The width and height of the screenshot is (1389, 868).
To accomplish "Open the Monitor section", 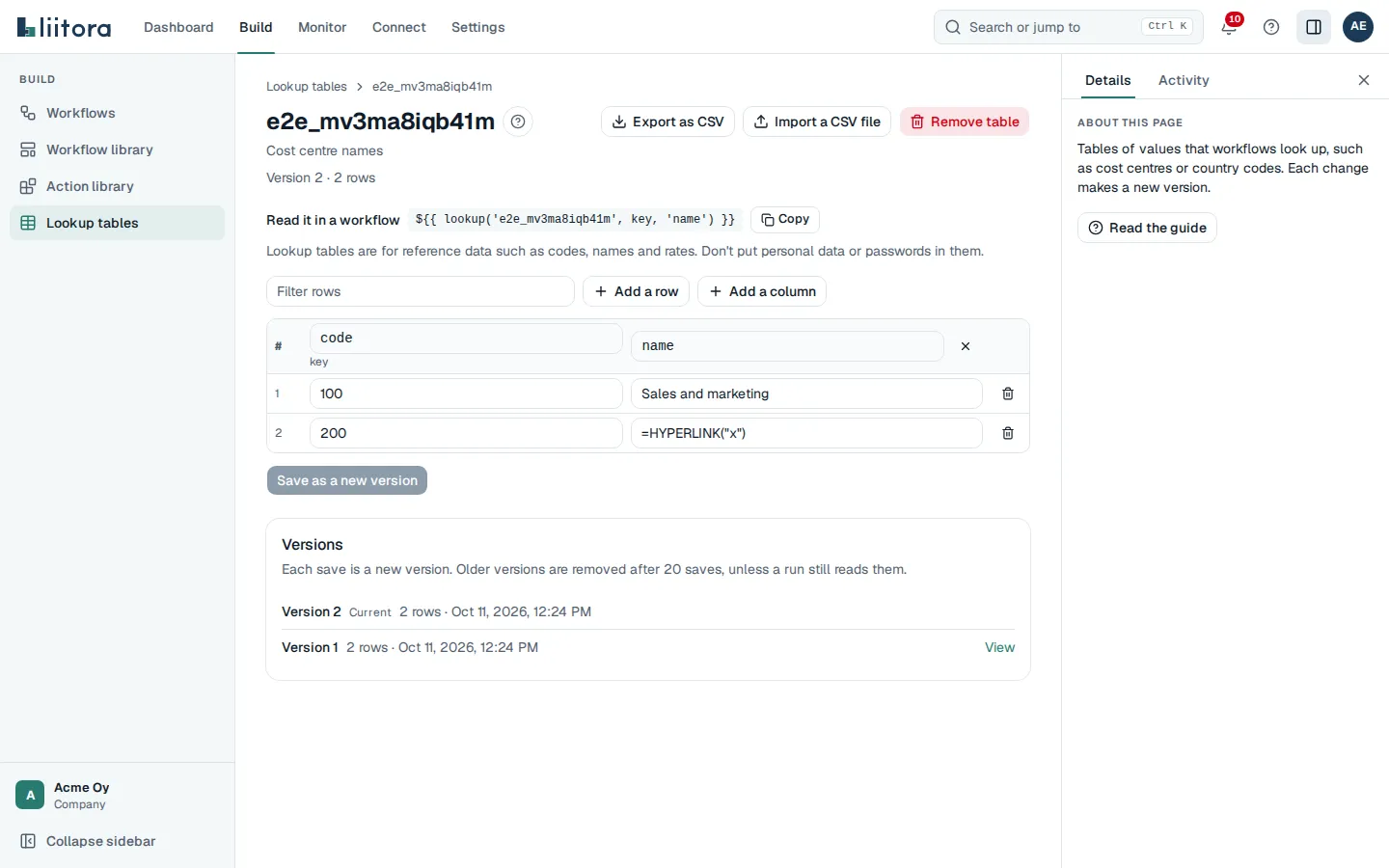I will coord(322,27).
